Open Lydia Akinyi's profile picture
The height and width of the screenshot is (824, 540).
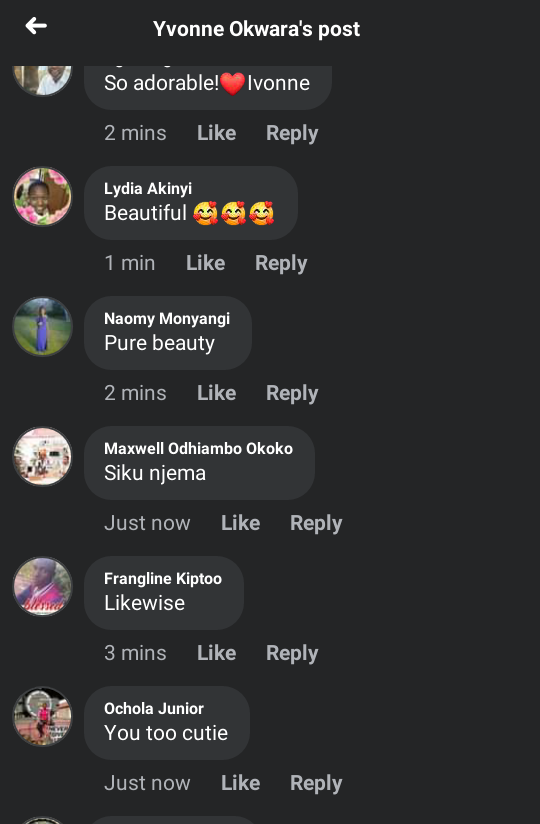tap(42, 197)
